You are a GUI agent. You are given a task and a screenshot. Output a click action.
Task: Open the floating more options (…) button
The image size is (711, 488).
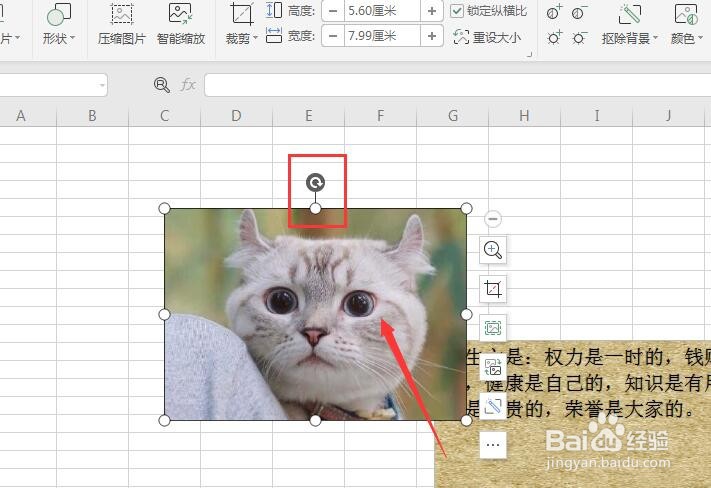pos(493,445)
